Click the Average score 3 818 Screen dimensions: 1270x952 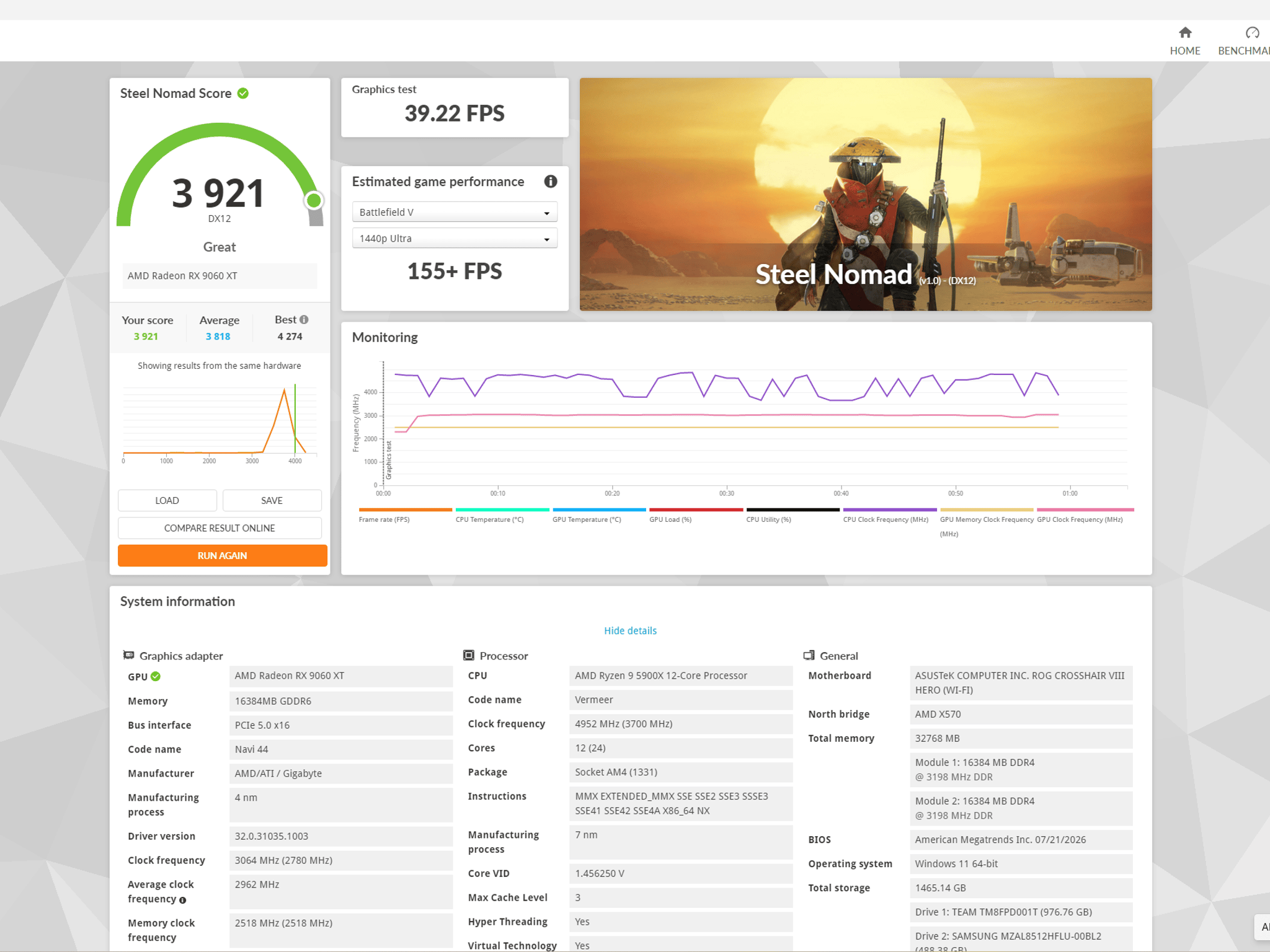(x=218, y=337)
